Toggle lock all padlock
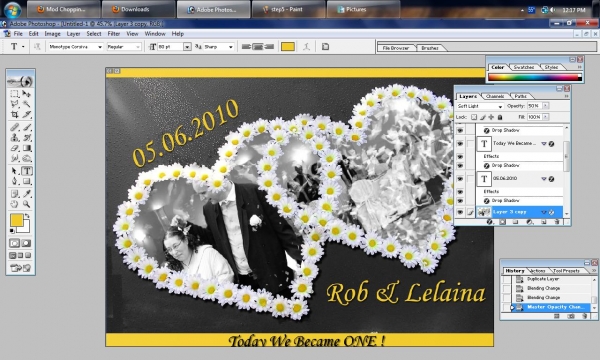This screenshot has height=360, width=600. pos(500,117)
